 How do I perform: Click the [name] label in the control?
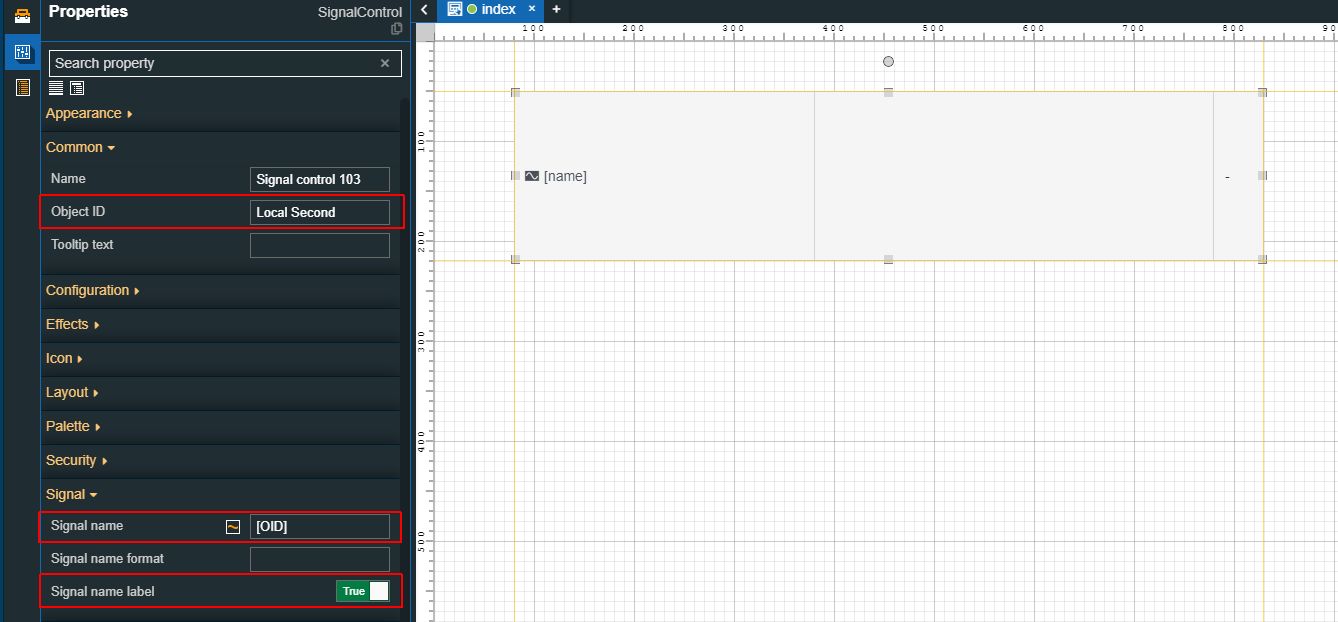[565, 176]
